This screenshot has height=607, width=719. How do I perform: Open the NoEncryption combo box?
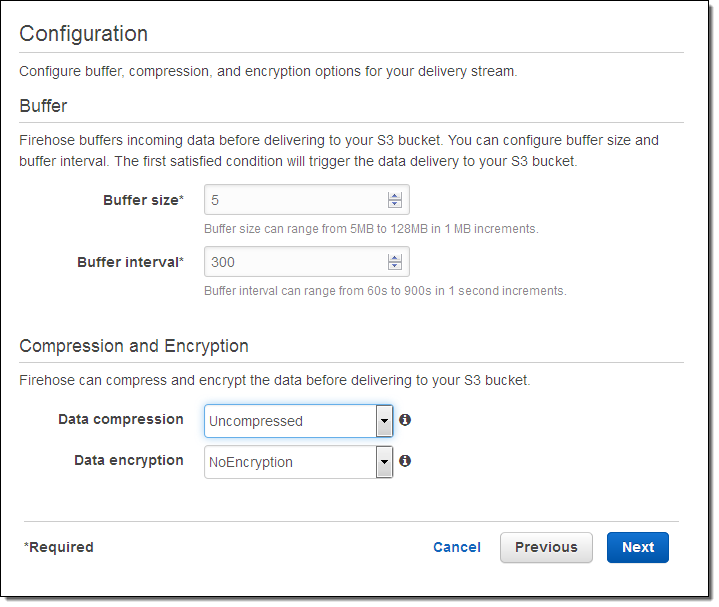(x=290, y=462)
